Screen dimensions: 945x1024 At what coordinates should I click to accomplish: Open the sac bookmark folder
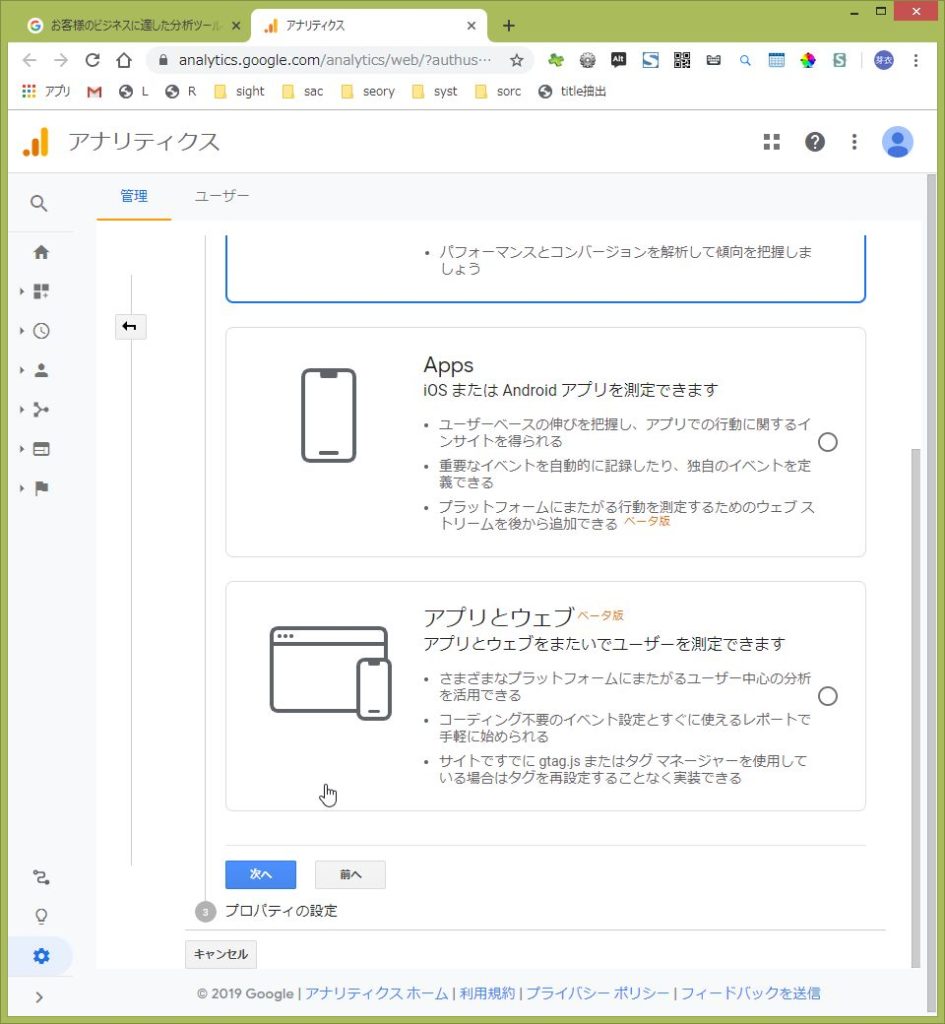pyautogui.click(x=302, y=91)
